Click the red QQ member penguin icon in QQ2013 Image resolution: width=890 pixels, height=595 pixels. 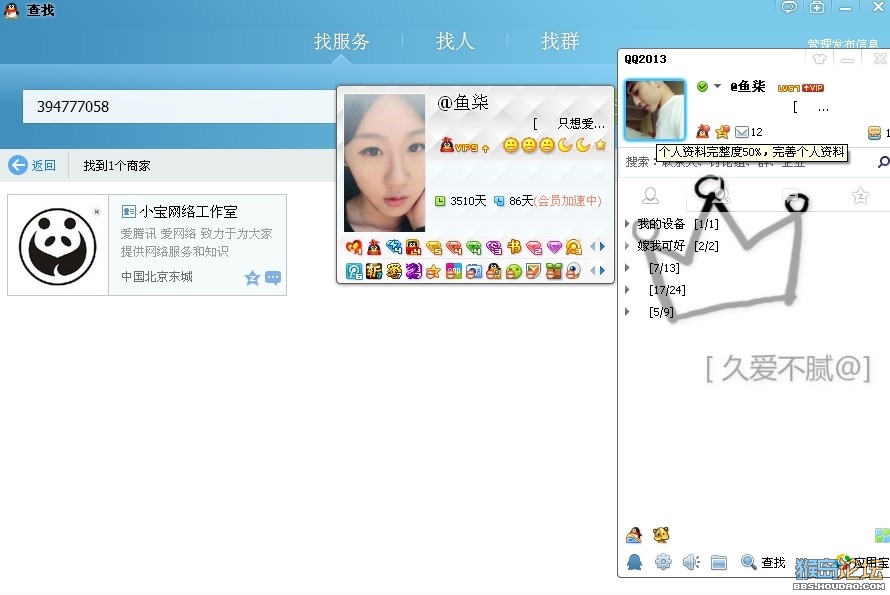point(703,132)
